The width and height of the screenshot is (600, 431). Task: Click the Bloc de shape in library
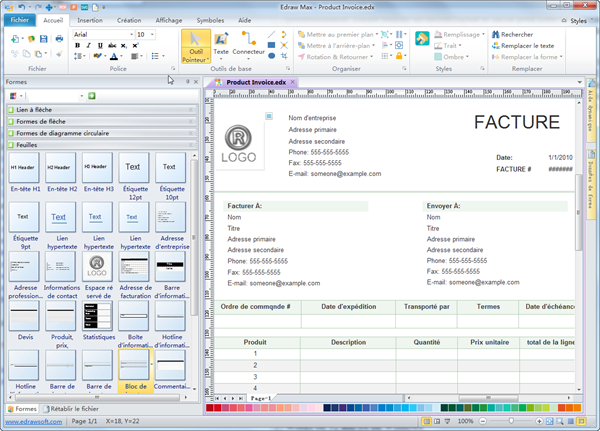[135, 363]
